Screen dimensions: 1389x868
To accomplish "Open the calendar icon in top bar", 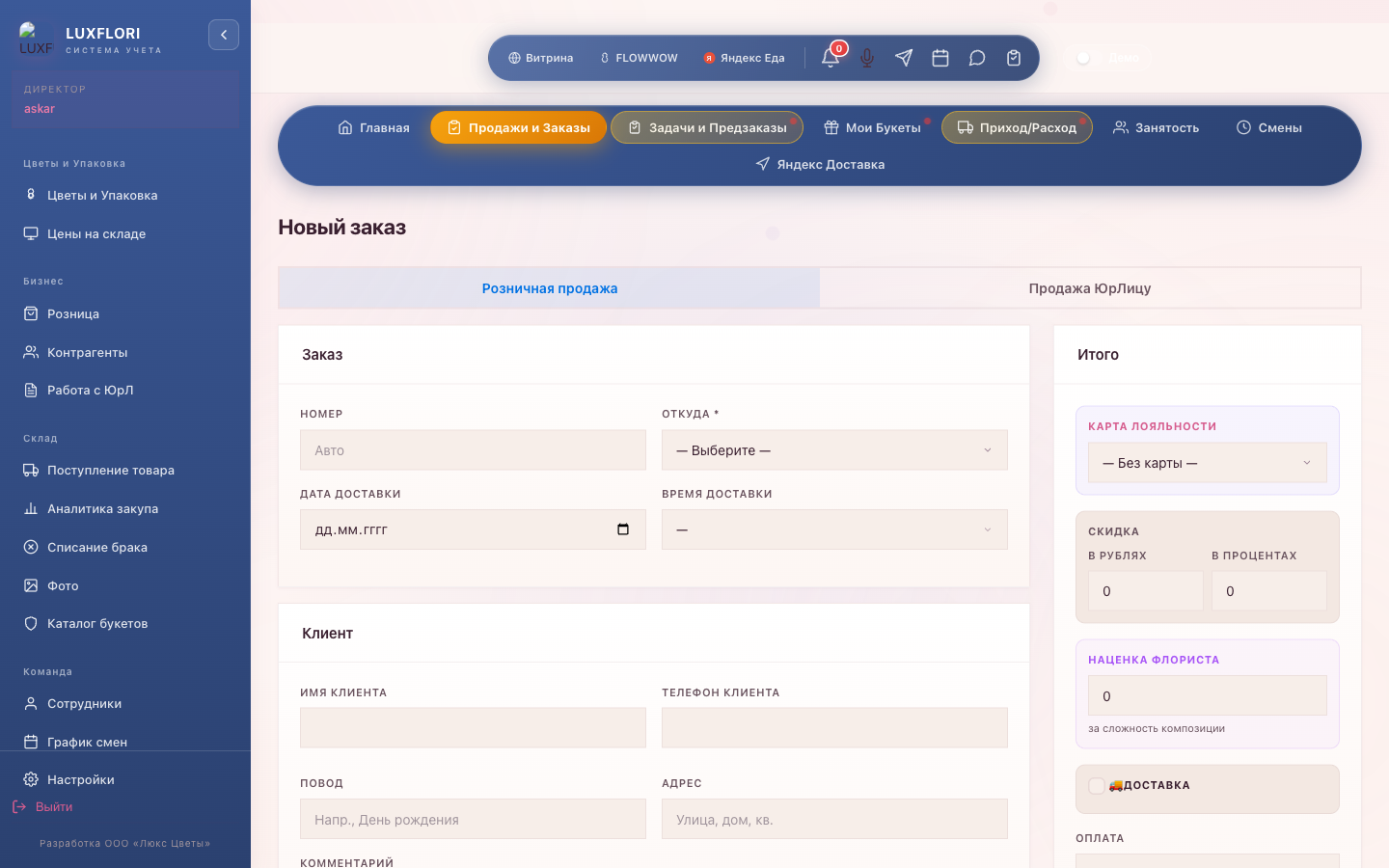I will coord(940,58).
